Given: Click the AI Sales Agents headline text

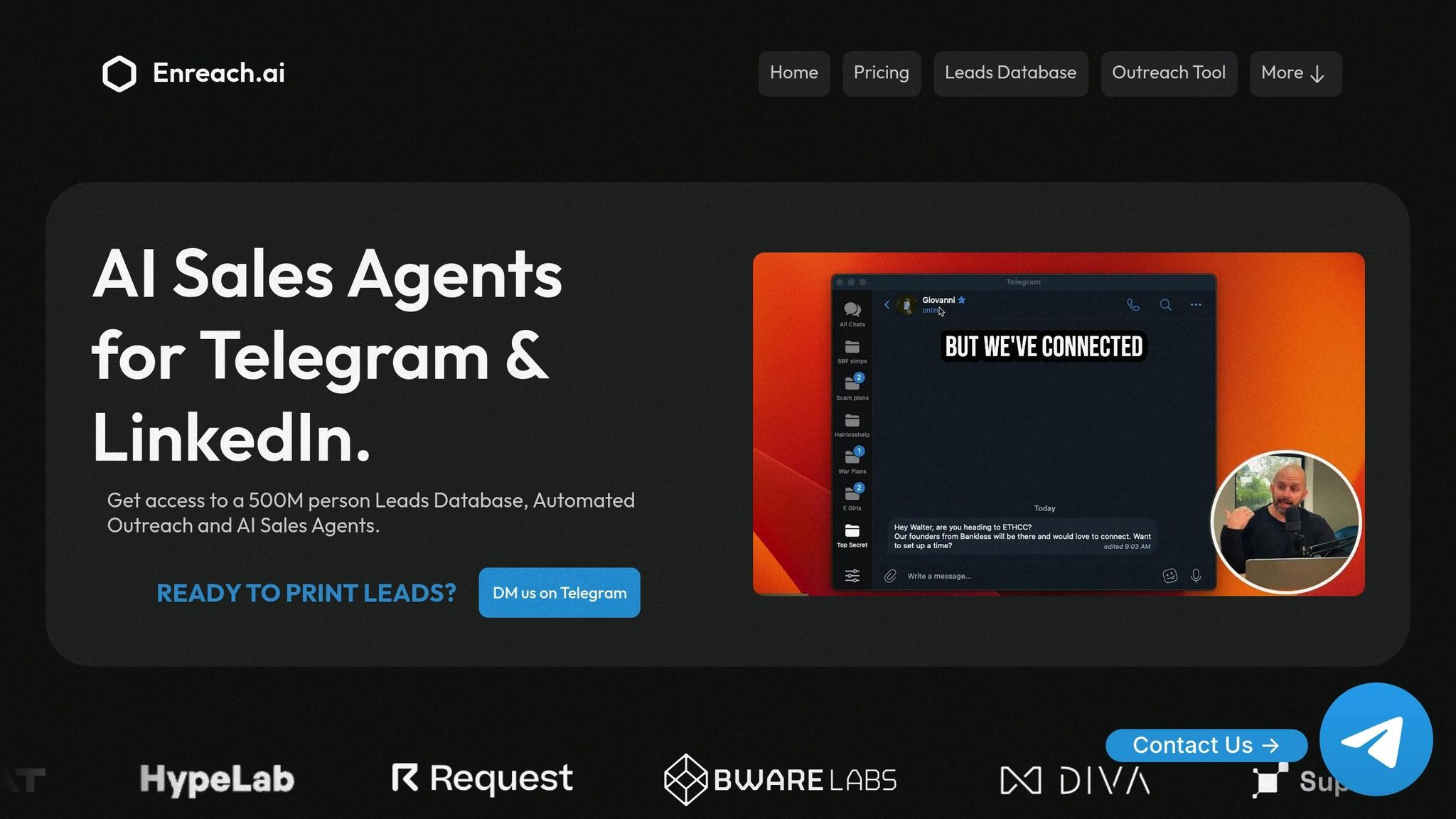Looking at the screenshot, I should point(328,354).
